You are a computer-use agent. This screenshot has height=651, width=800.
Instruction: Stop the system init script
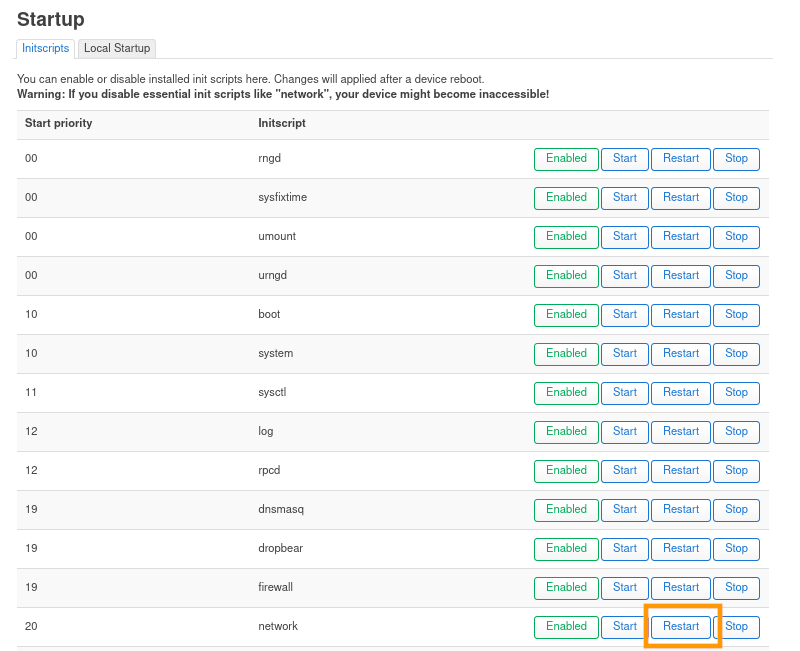click(x=736, y=354)
